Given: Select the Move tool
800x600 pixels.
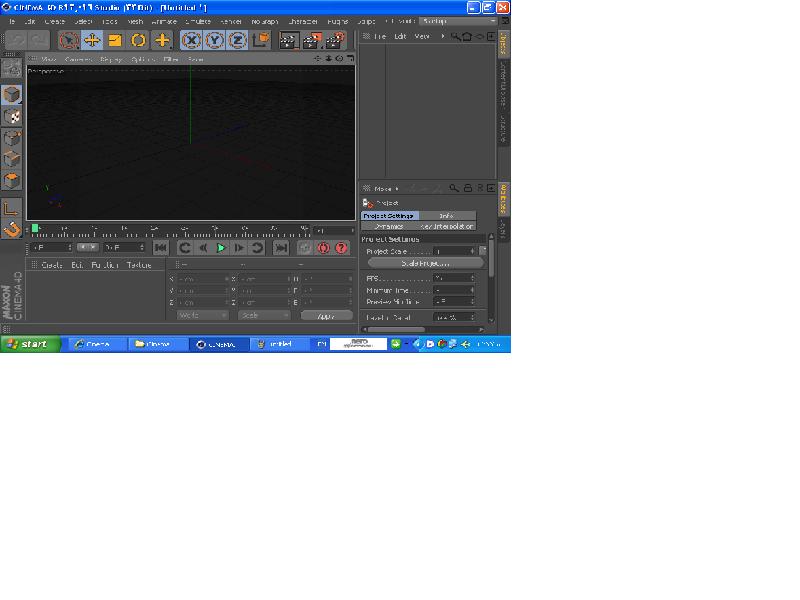Looking at the screenshot, I should coord(92,40).
